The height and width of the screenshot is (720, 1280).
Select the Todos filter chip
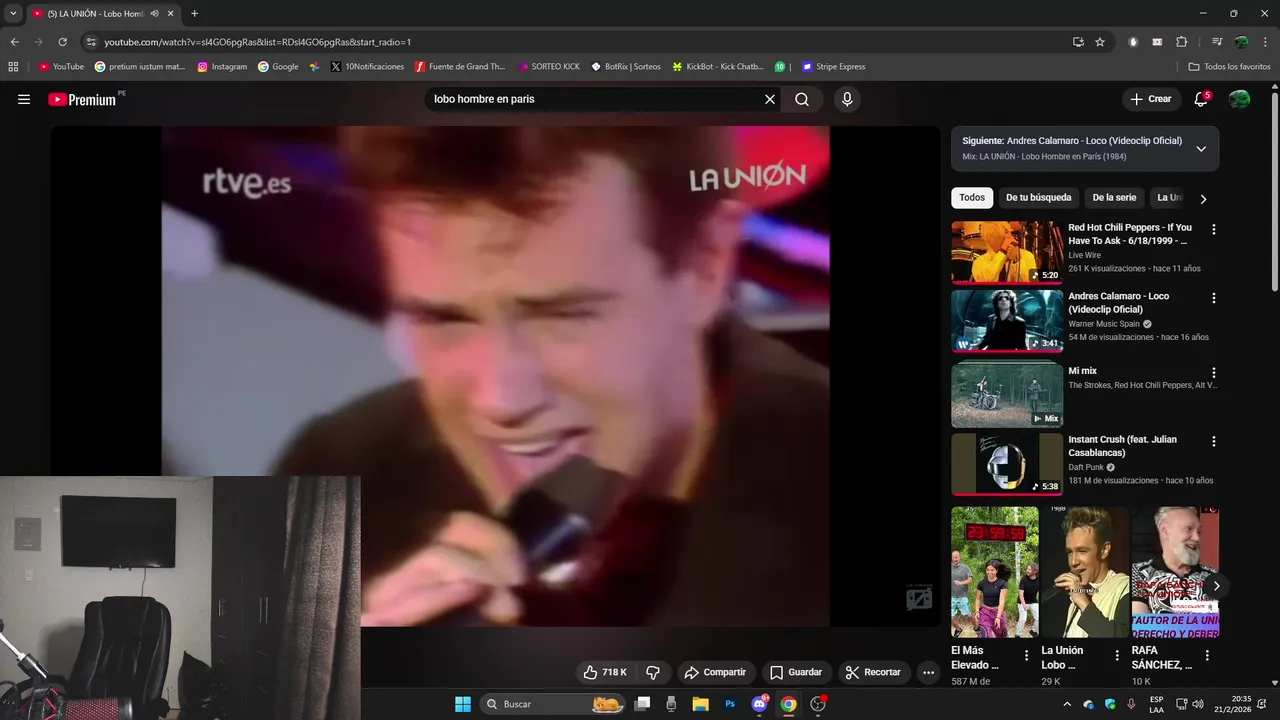(x=972, y=198)
